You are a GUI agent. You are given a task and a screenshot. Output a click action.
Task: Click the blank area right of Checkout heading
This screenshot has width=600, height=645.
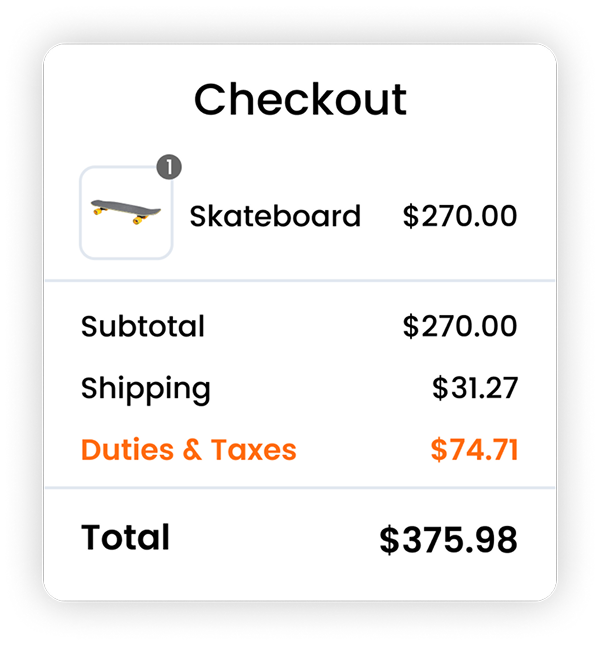pos(480,100)
